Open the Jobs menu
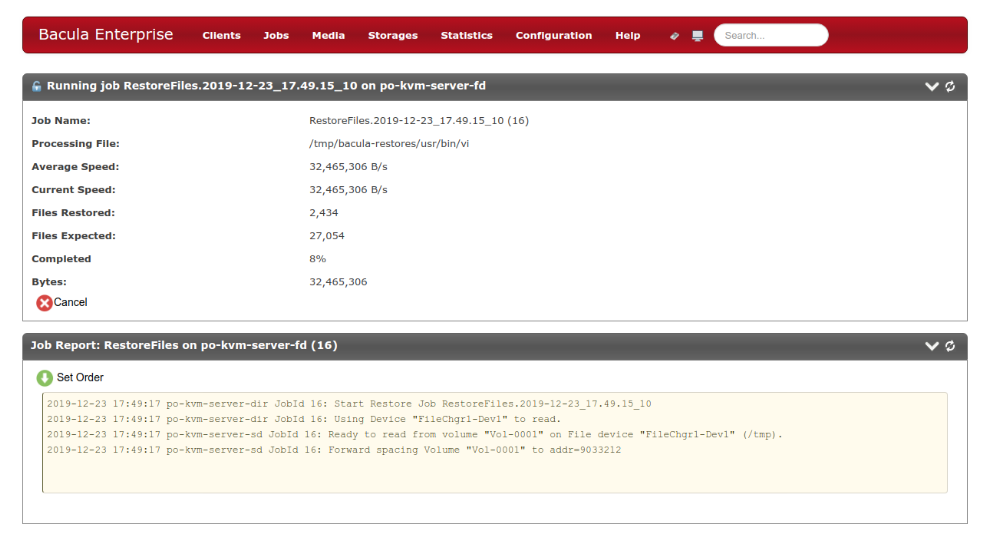 click(x=276, y=36)
